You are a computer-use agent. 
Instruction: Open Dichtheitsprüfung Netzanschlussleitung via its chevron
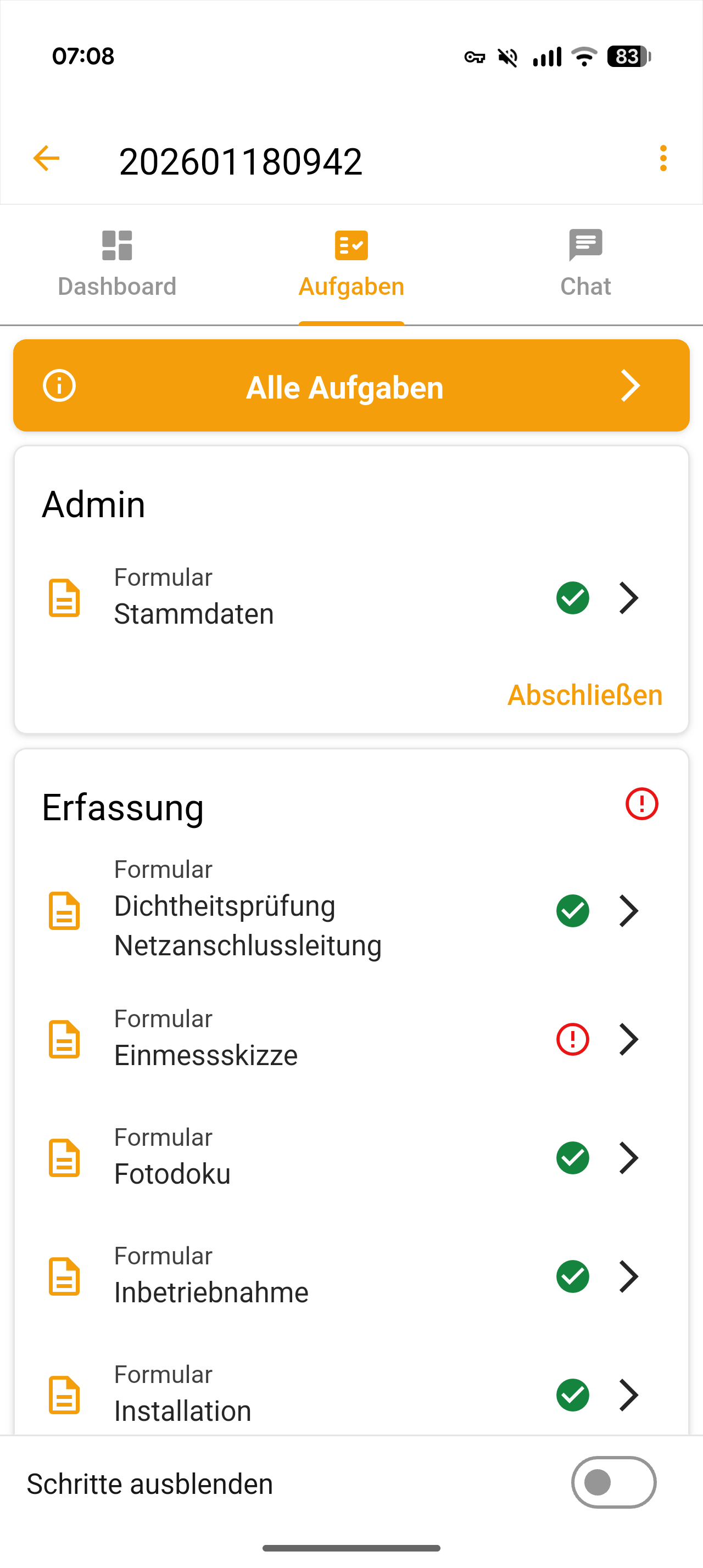(x=629, y=911)
